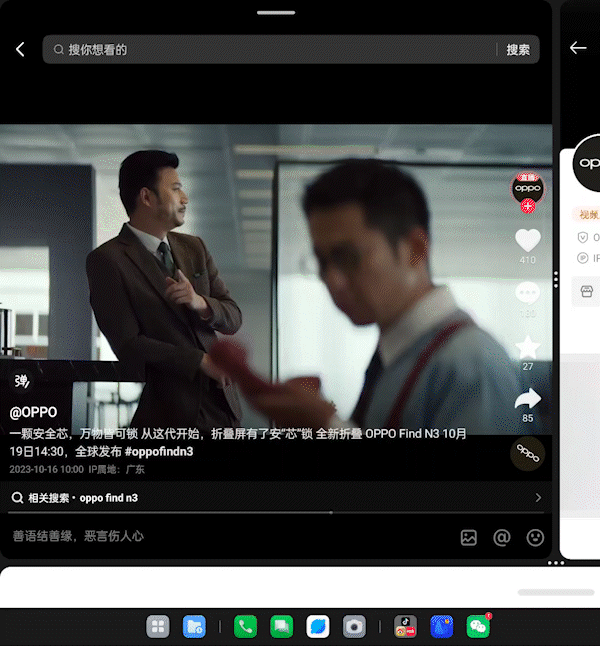The image size is (600, 646).
Task: Expand the related search chevron arrow
Action: point(538,498)
